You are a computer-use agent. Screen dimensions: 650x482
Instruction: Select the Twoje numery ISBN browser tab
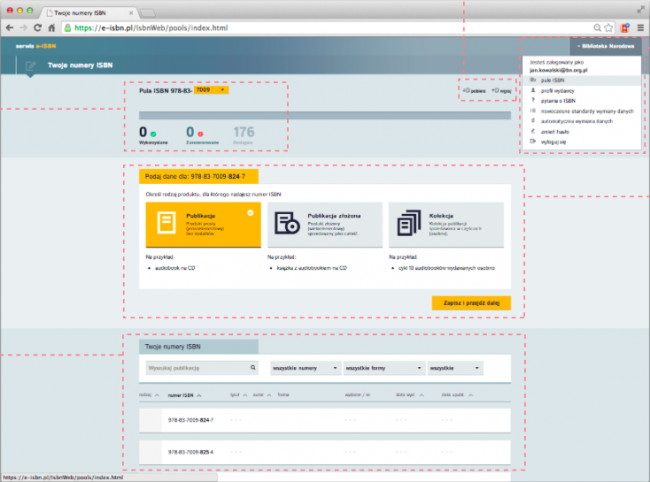[x=88, y=13]
